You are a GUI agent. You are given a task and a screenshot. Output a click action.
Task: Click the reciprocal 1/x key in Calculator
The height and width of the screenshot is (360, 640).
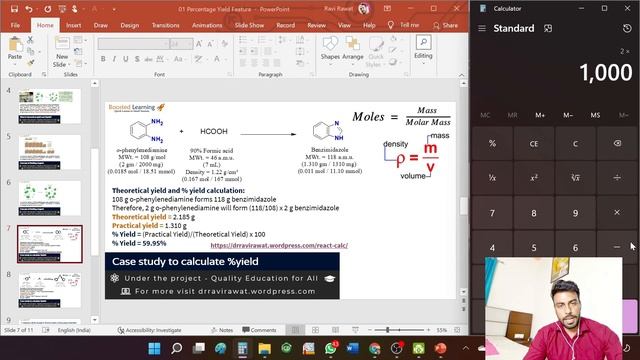tap(492, 178)
